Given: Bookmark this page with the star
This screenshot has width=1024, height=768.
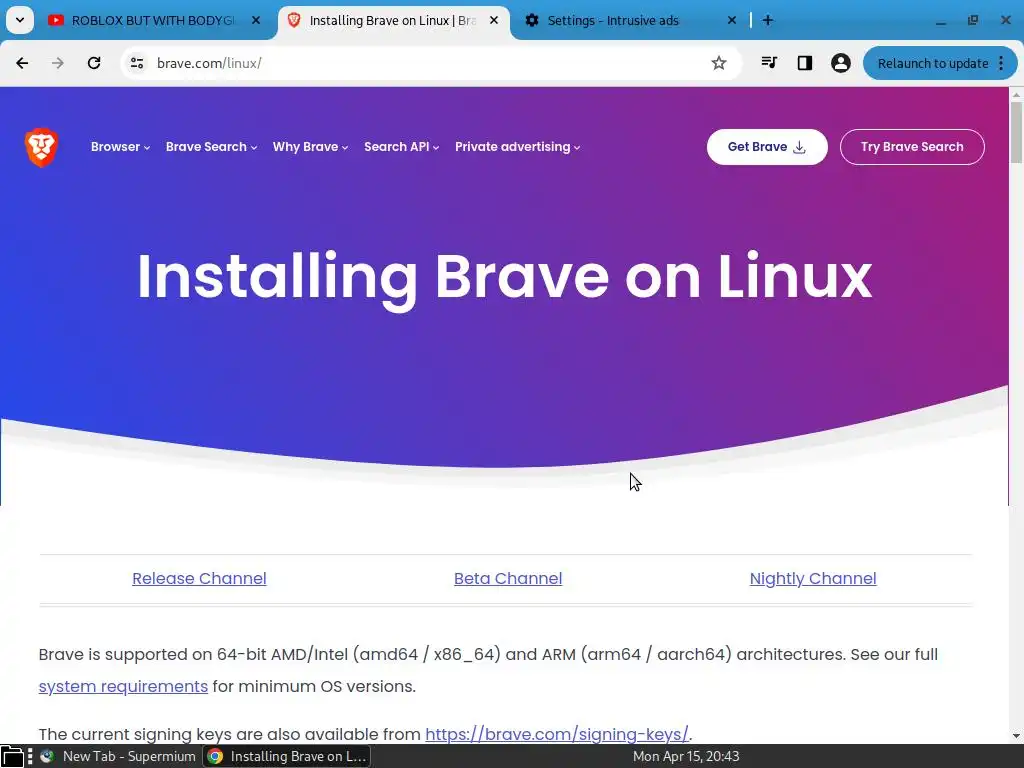Looking at the screenshot, I should (719, 63).
